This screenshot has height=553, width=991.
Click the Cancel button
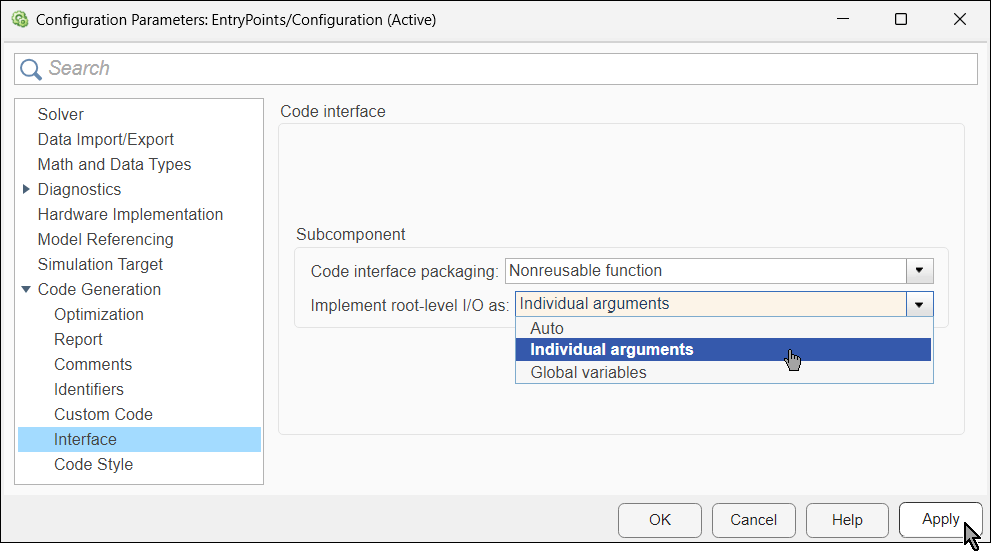[x=753, y=520]
